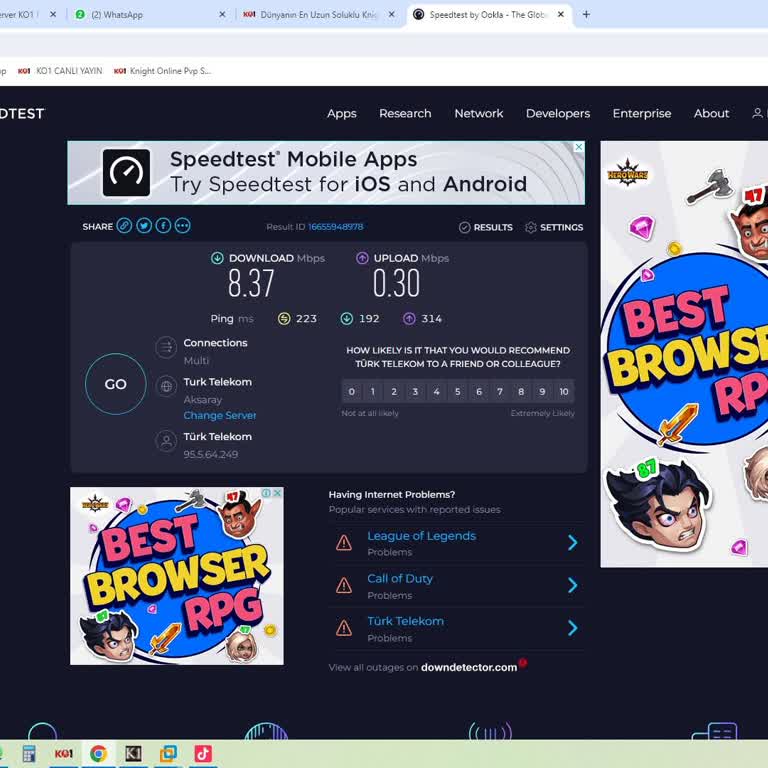
Task: Click the Türk Telekom user icon
Action: [166, 441]
